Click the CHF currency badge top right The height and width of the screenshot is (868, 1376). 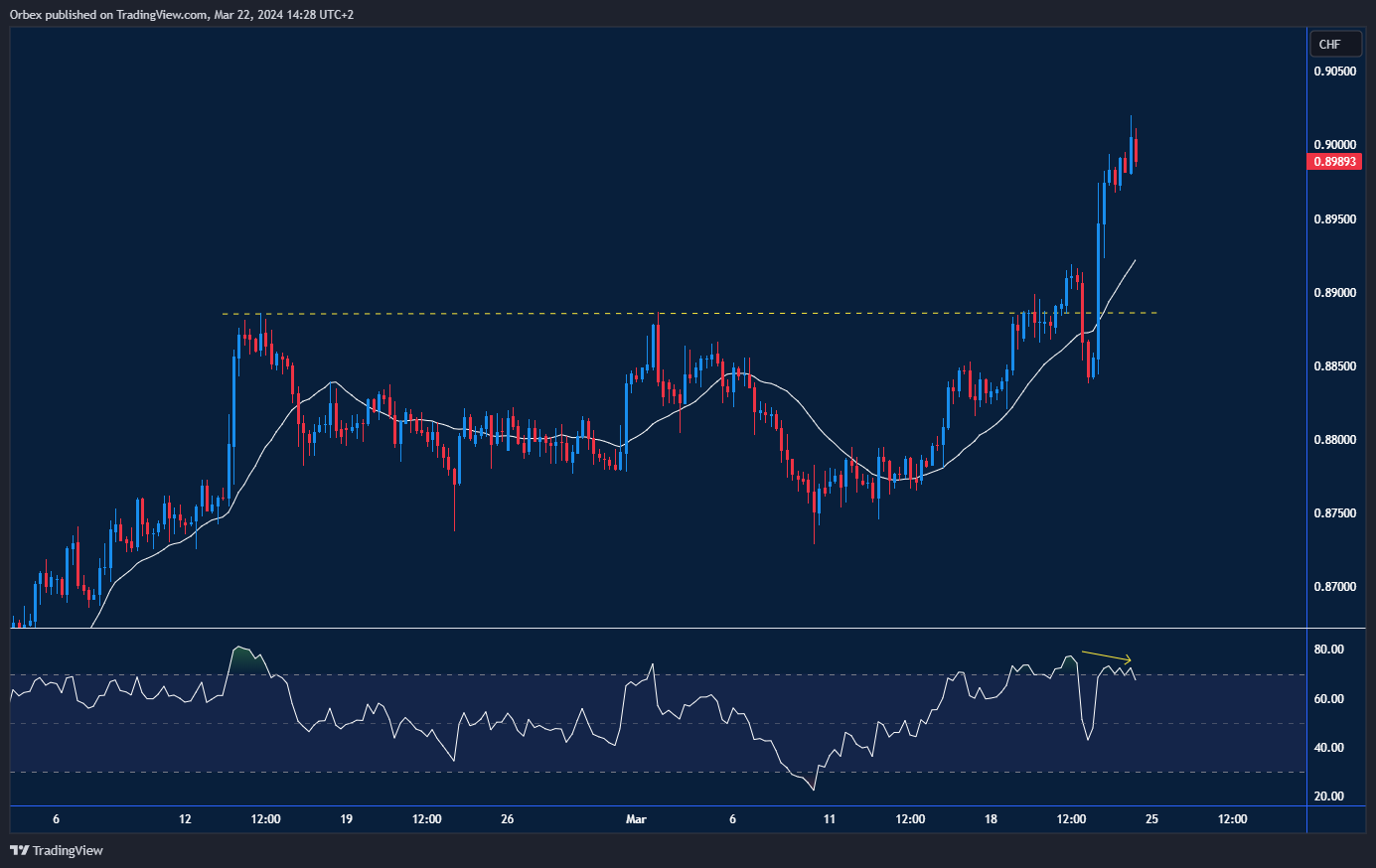1335,44
